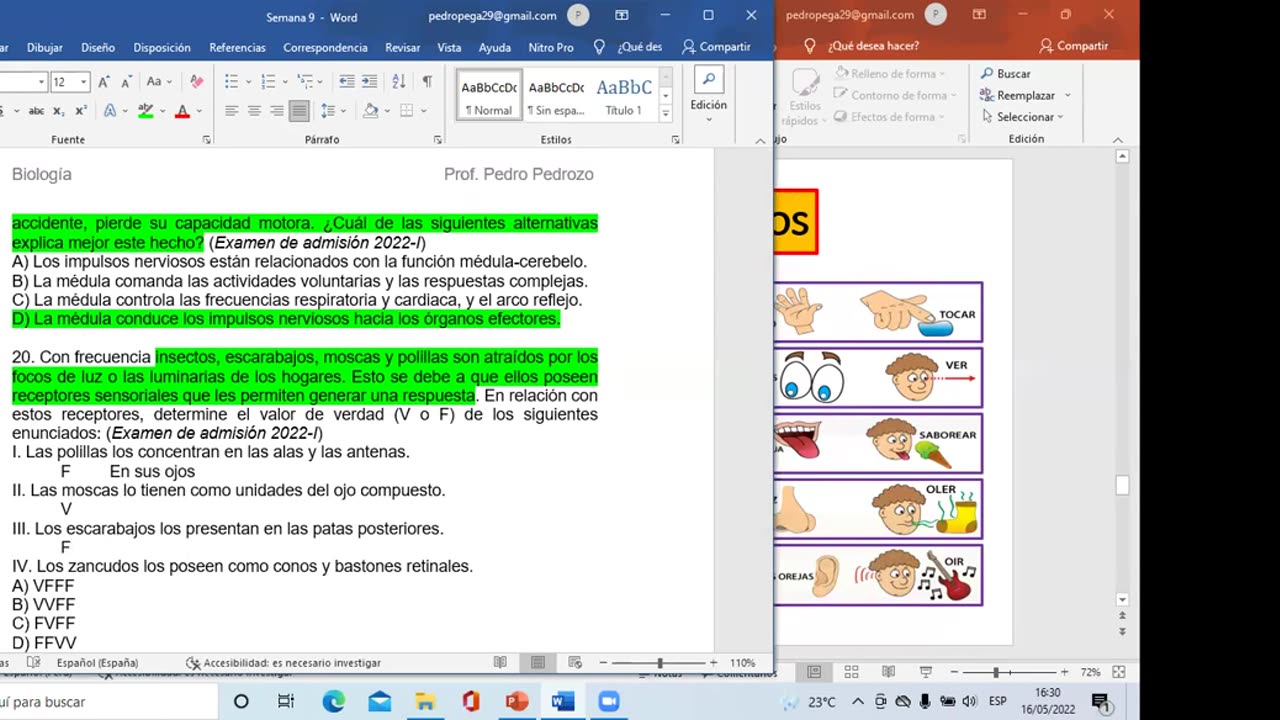Screen dimensions: 1280x720
Task: Open the Revisar tab
Action: pyautogui.click(x=403, y=47)
